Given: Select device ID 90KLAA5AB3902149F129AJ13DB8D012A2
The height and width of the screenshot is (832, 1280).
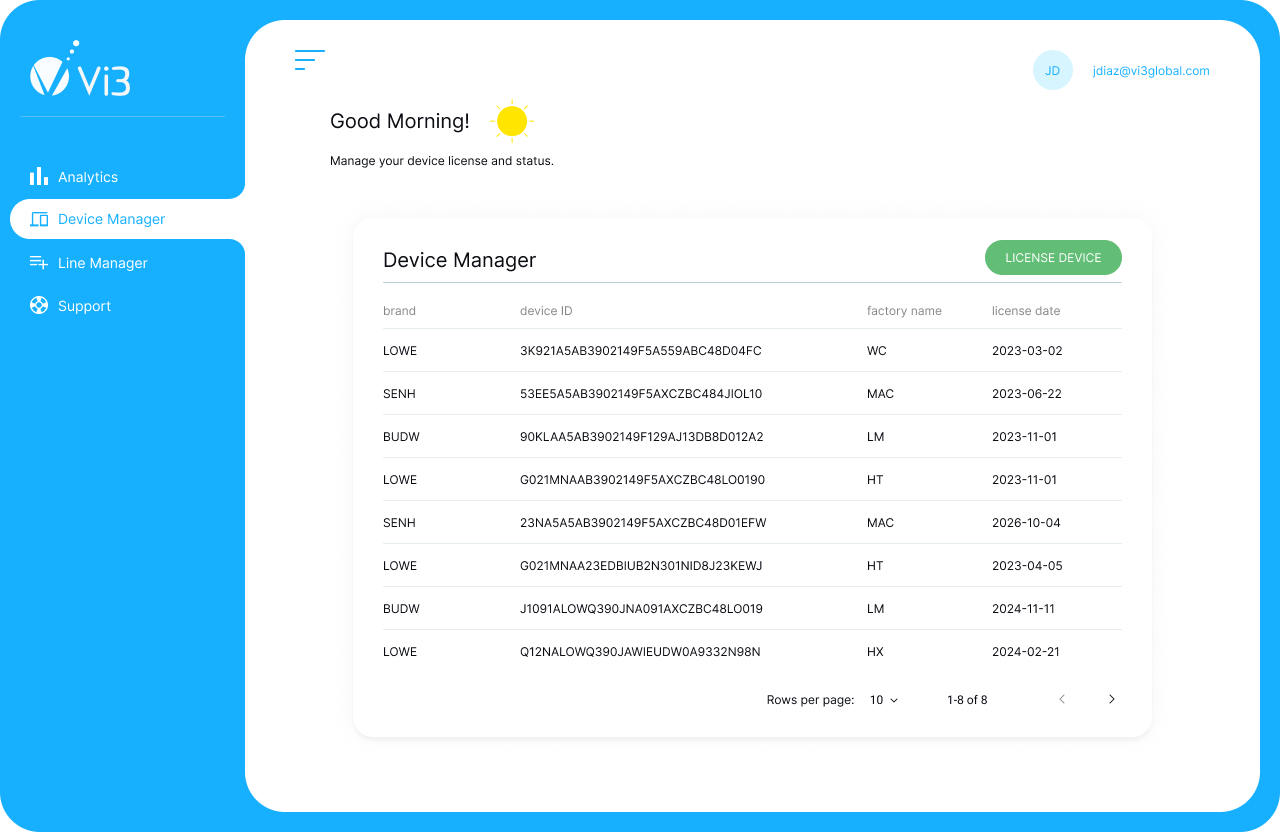Looking at the screenshot, I should tap(642, 437).
